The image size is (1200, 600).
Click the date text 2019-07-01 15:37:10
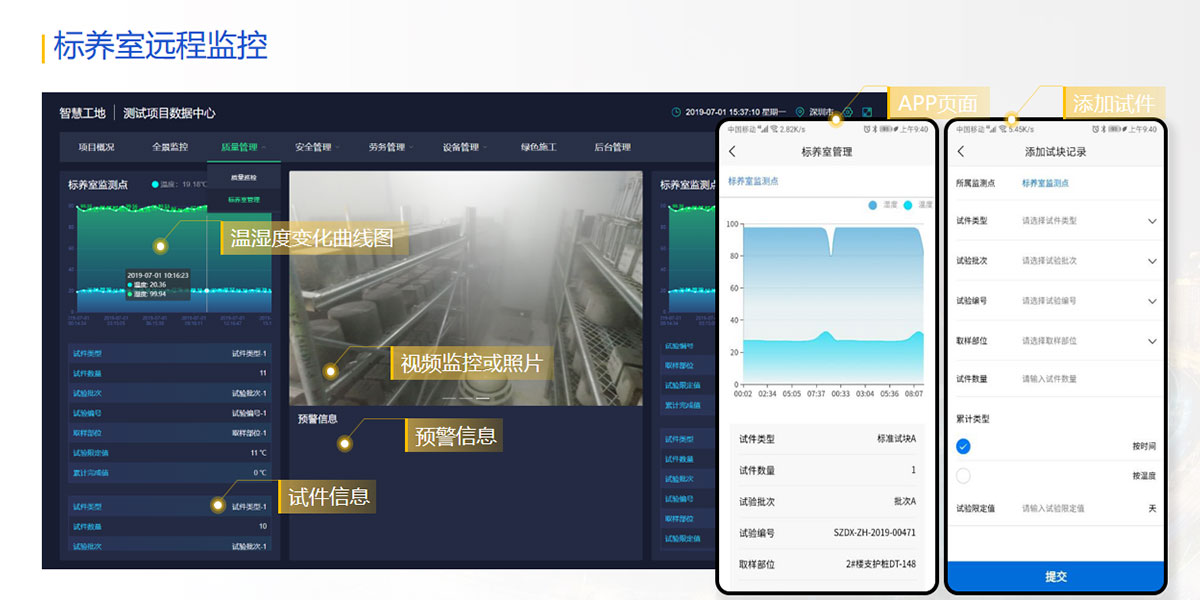click(723, 112)
